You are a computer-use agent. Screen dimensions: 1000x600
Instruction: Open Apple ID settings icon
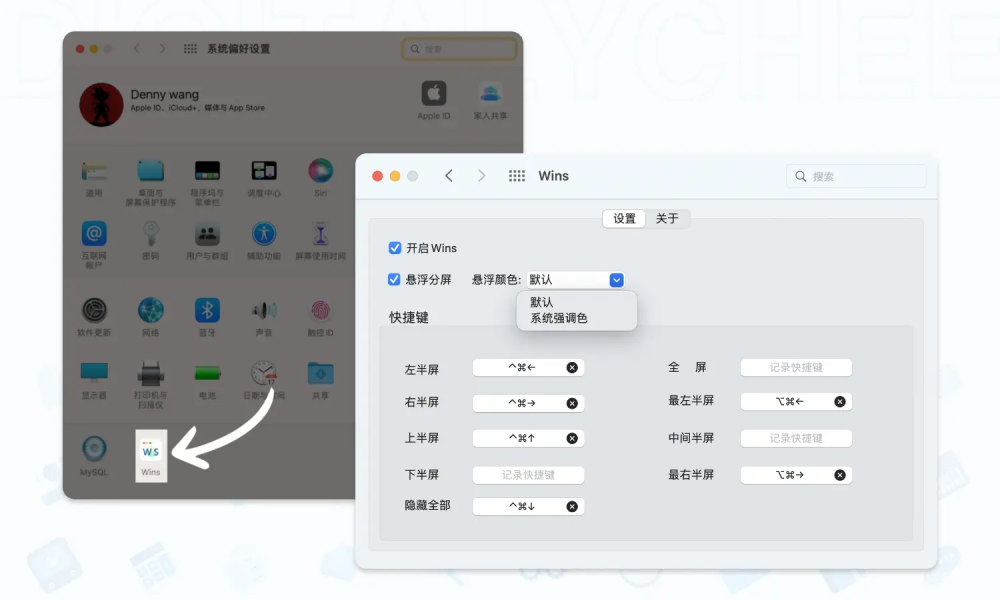point(434,94)
